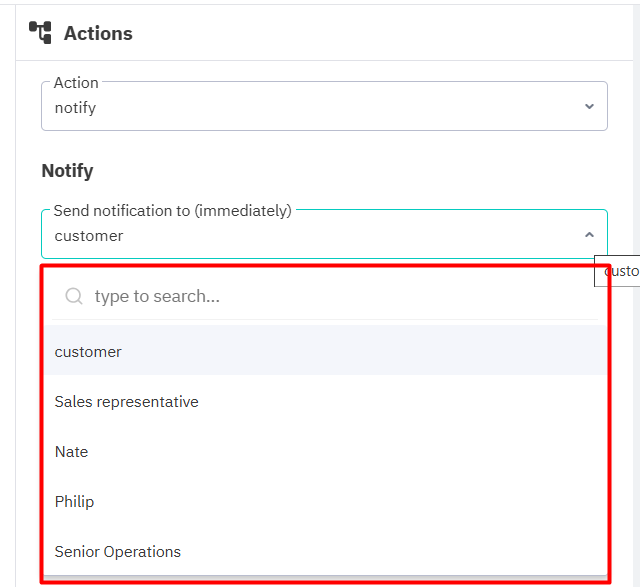The image size is (640, 587).
Task: Click the Actions workflow icon
Action: coord(40,32)
